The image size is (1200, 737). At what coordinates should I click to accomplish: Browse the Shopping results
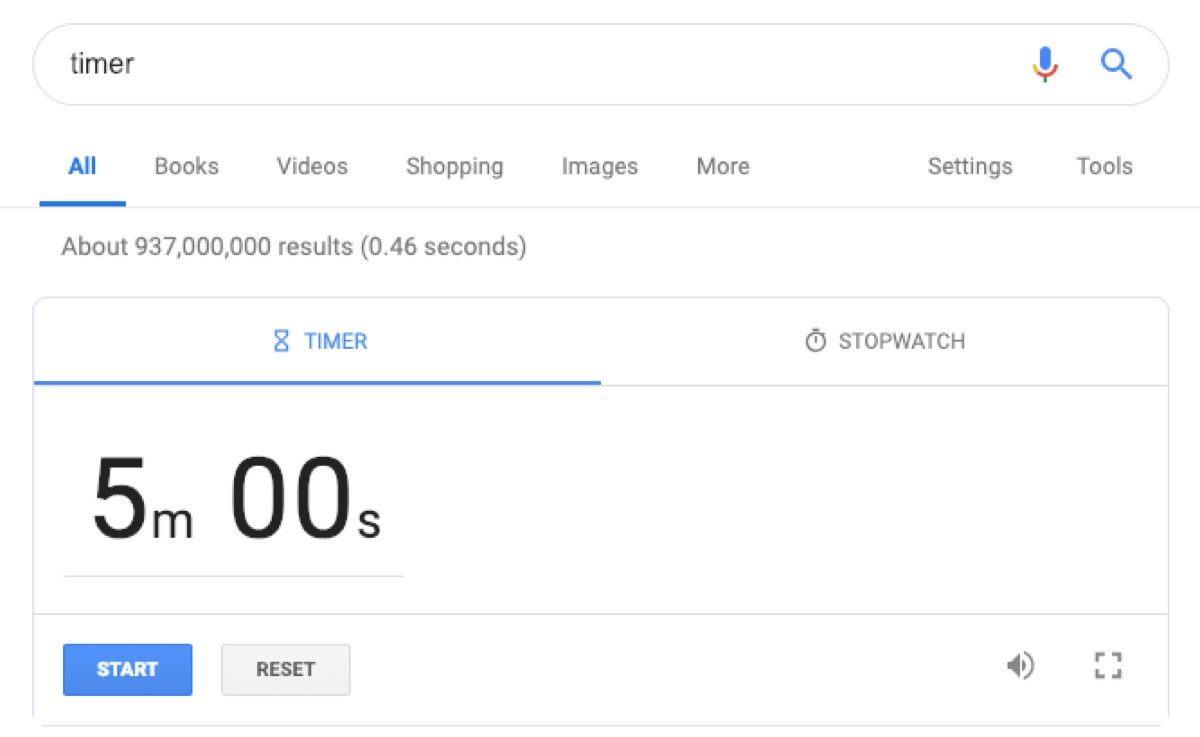tap(453, 166)
